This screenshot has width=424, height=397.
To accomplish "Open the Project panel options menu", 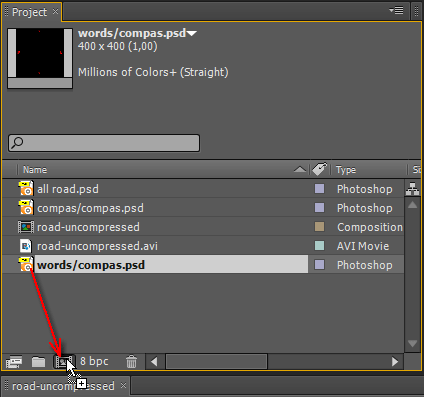I will tap(397, 11).
